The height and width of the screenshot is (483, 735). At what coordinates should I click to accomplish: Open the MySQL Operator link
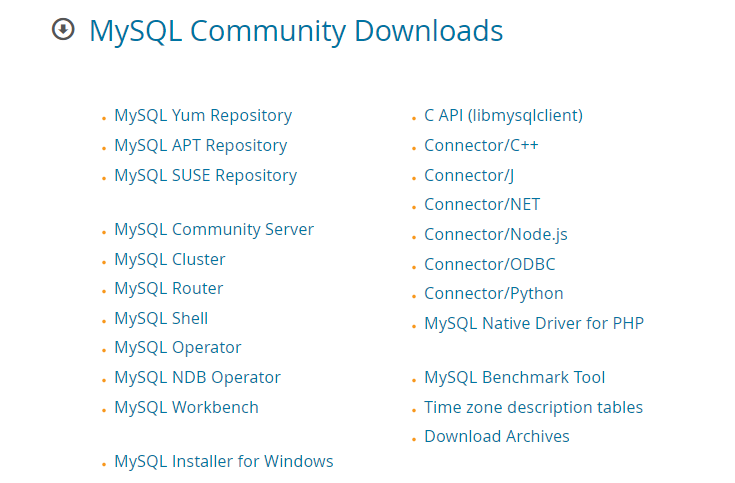click(178, 347)
